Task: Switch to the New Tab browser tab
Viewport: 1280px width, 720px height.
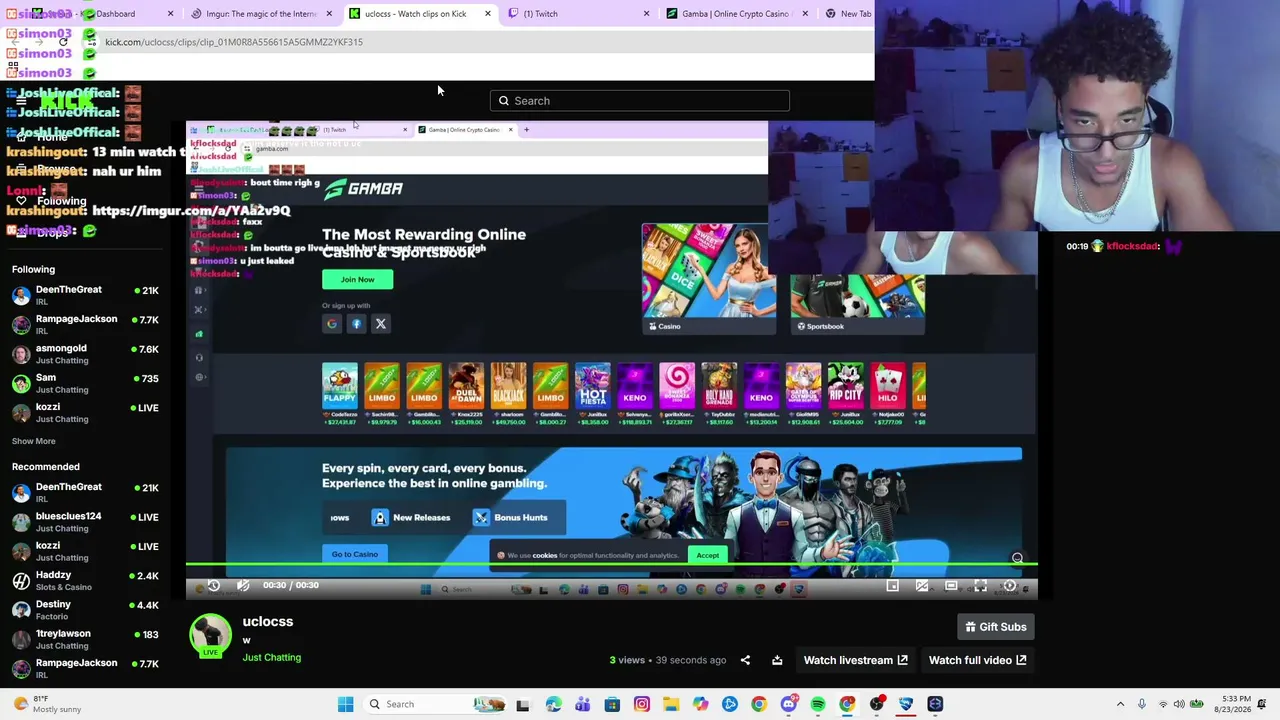Action: (x=848, y=14)
